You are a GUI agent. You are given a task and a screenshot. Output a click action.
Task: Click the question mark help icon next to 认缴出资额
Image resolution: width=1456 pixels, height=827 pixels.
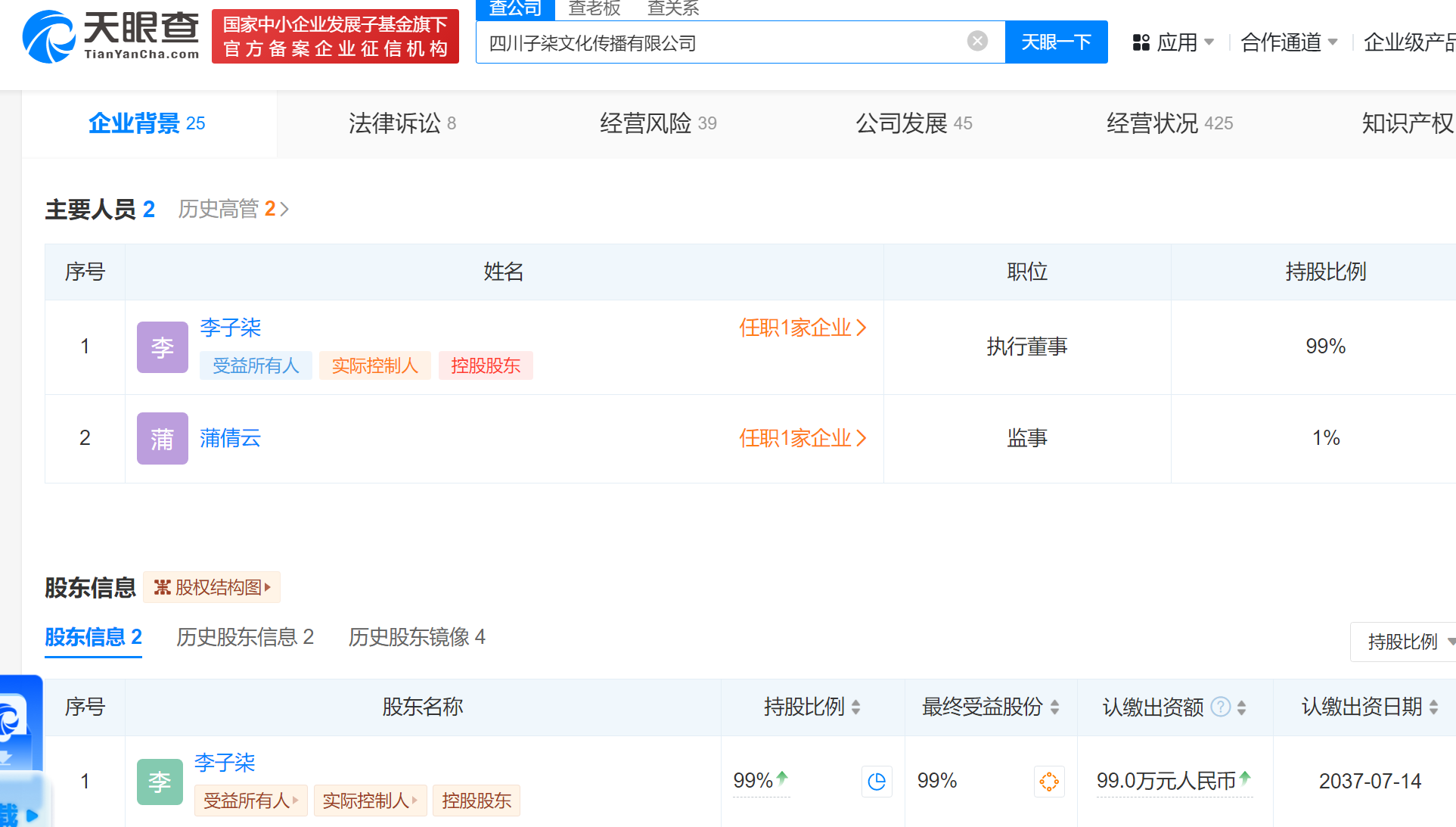coord(1219,707)
